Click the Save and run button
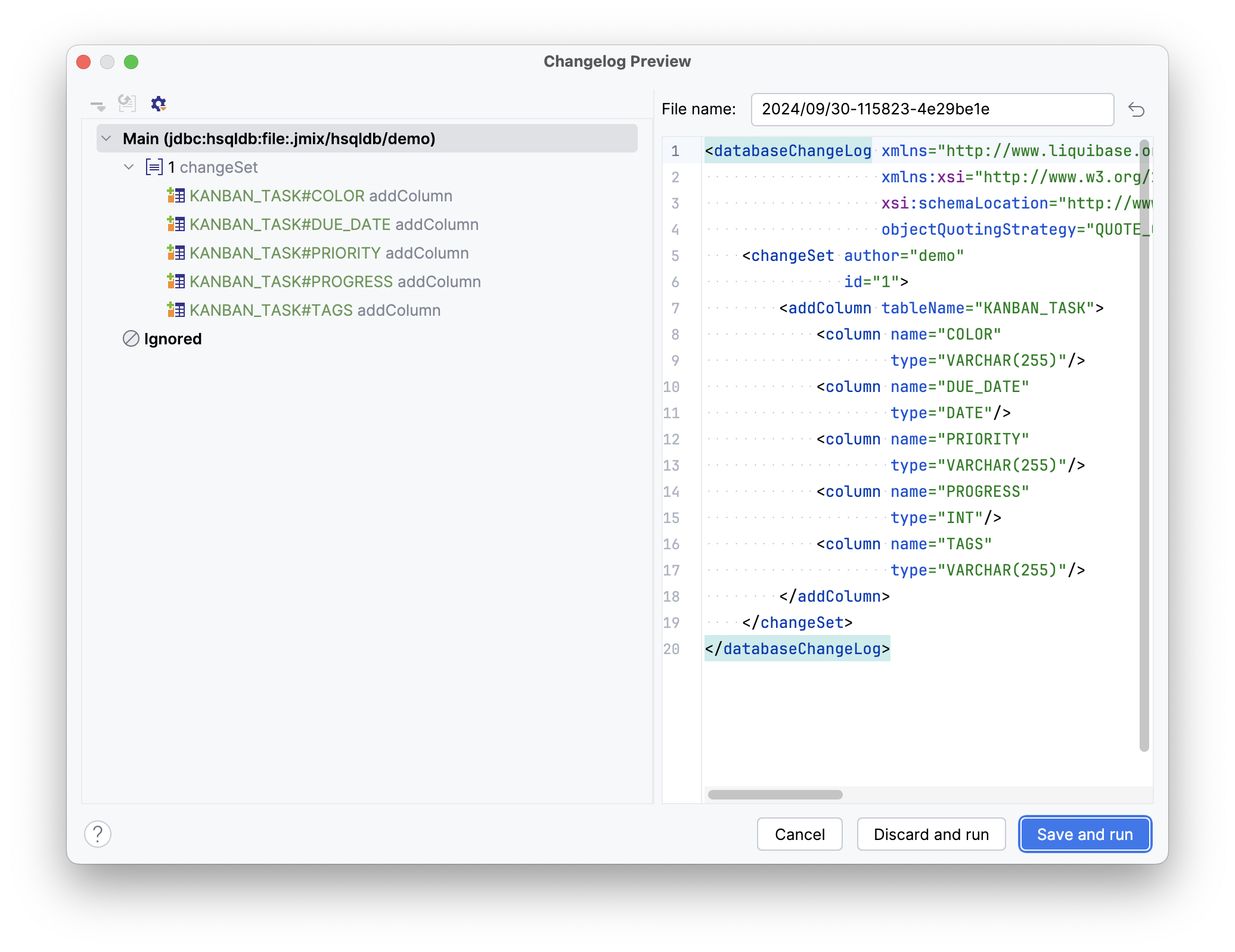 (x=1084, y=834)
